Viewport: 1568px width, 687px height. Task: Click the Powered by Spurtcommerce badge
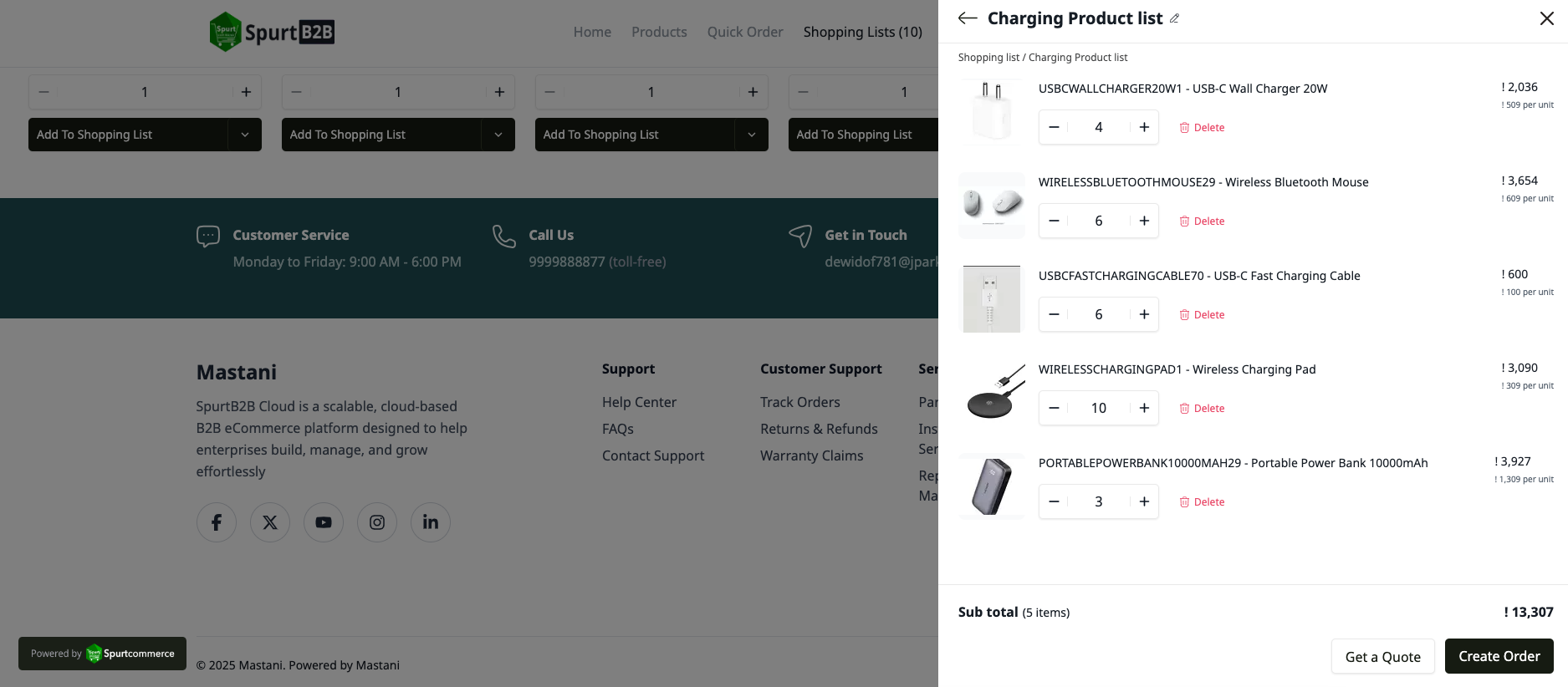pos(102,654)
